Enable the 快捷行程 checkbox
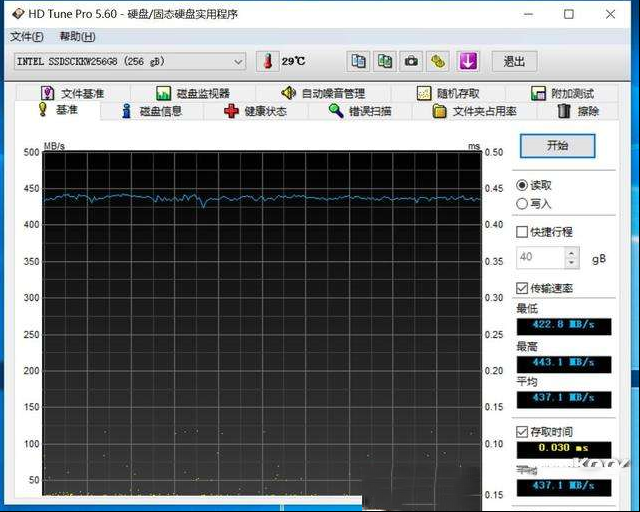The width and height of the screenshot is (640, 512). tap(522, 232)
